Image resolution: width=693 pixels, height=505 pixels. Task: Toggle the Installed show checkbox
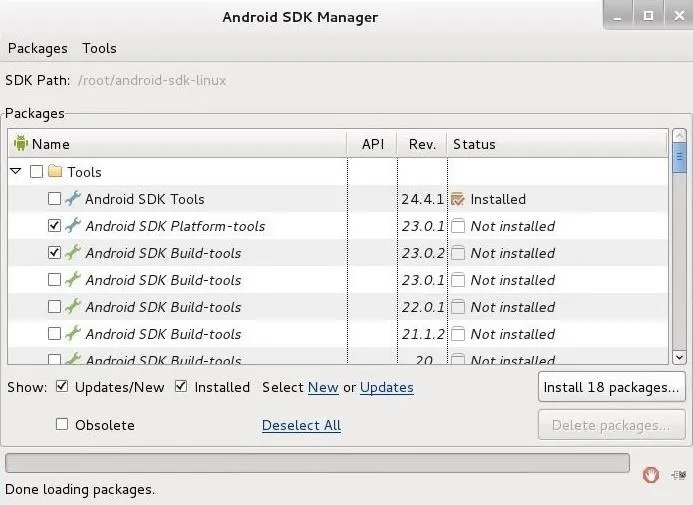(181, 387)
